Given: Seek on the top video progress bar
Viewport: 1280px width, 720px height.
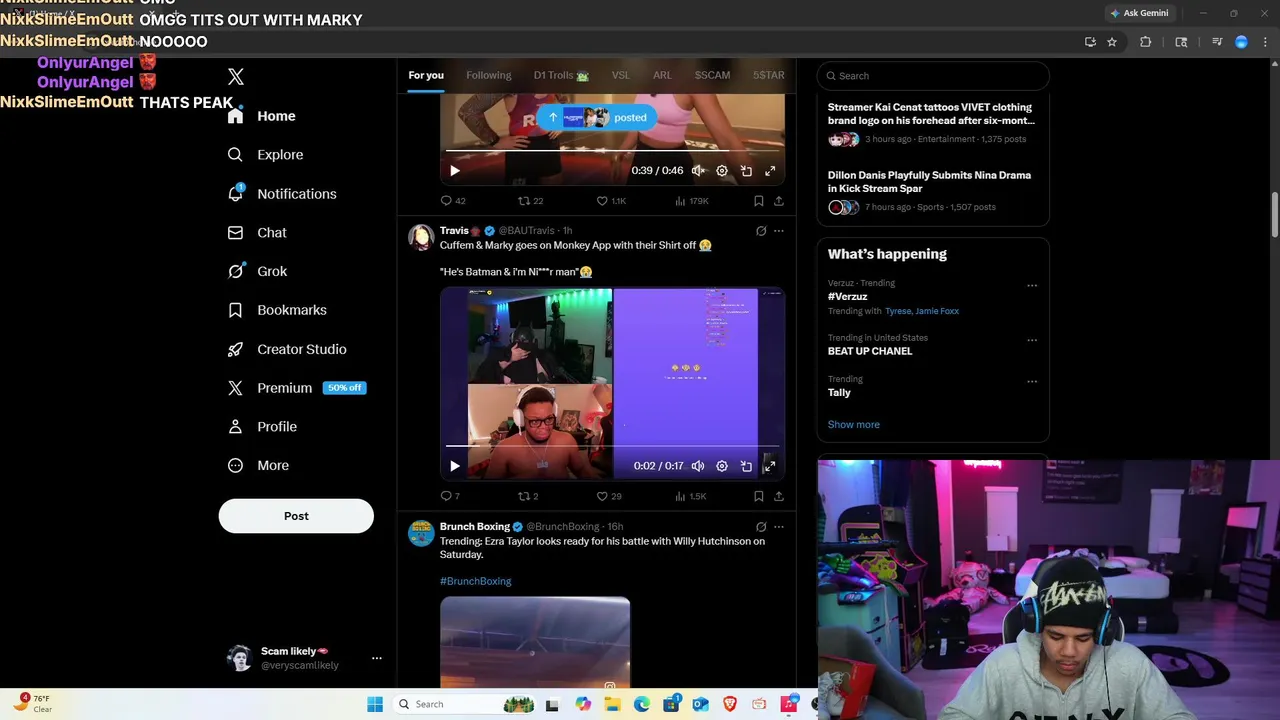Looking at the screenshot, I should [x=612, y=152].
